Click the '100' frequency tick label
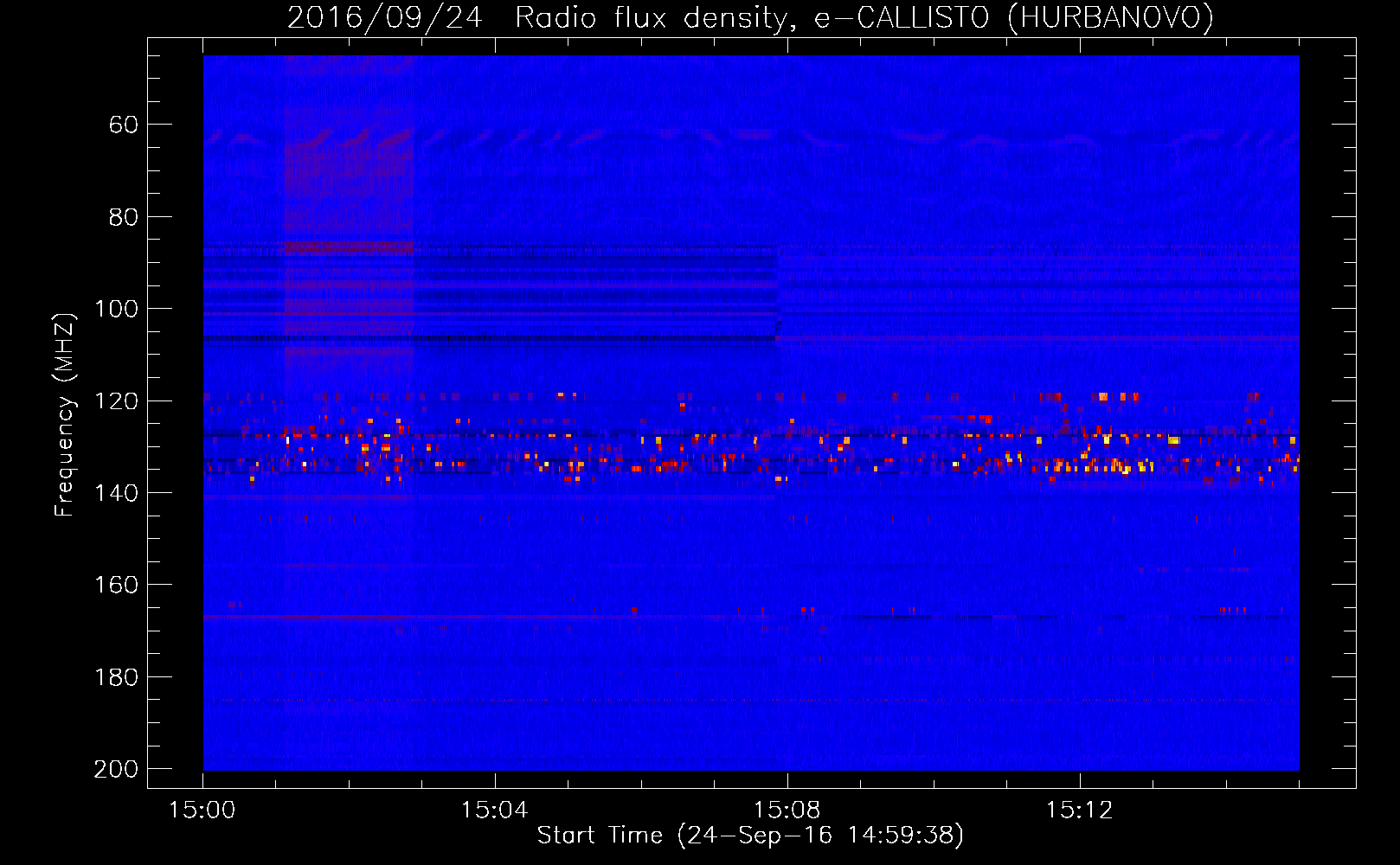1400x865 pixels. click(116, 309)
